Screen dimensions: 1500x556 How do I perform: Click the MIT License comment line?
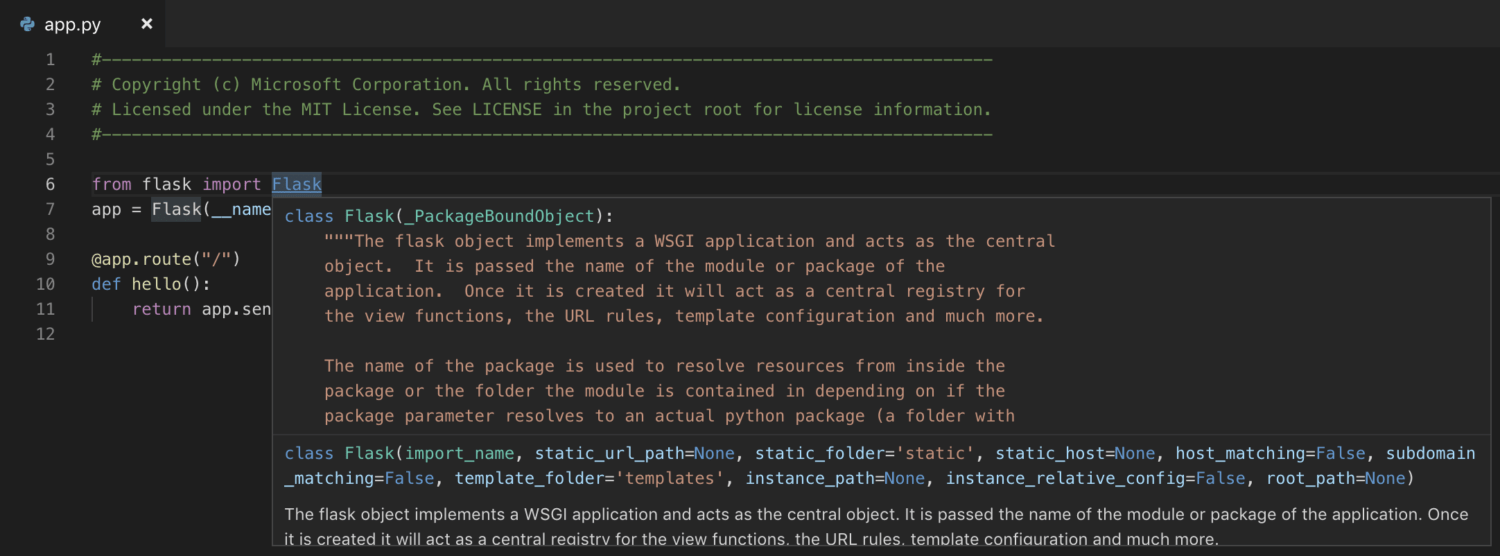click(x=541, y=109)
